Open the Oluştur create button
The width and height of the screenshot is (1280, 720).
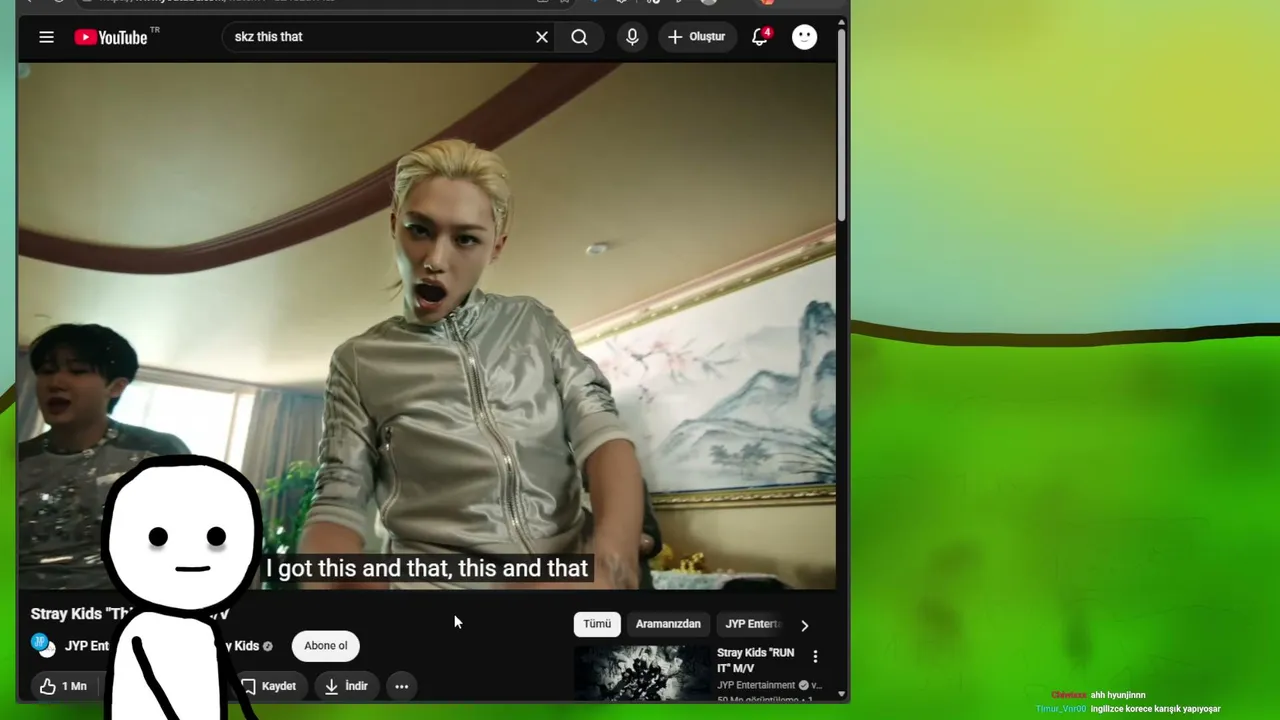click(x=697, y=37)
